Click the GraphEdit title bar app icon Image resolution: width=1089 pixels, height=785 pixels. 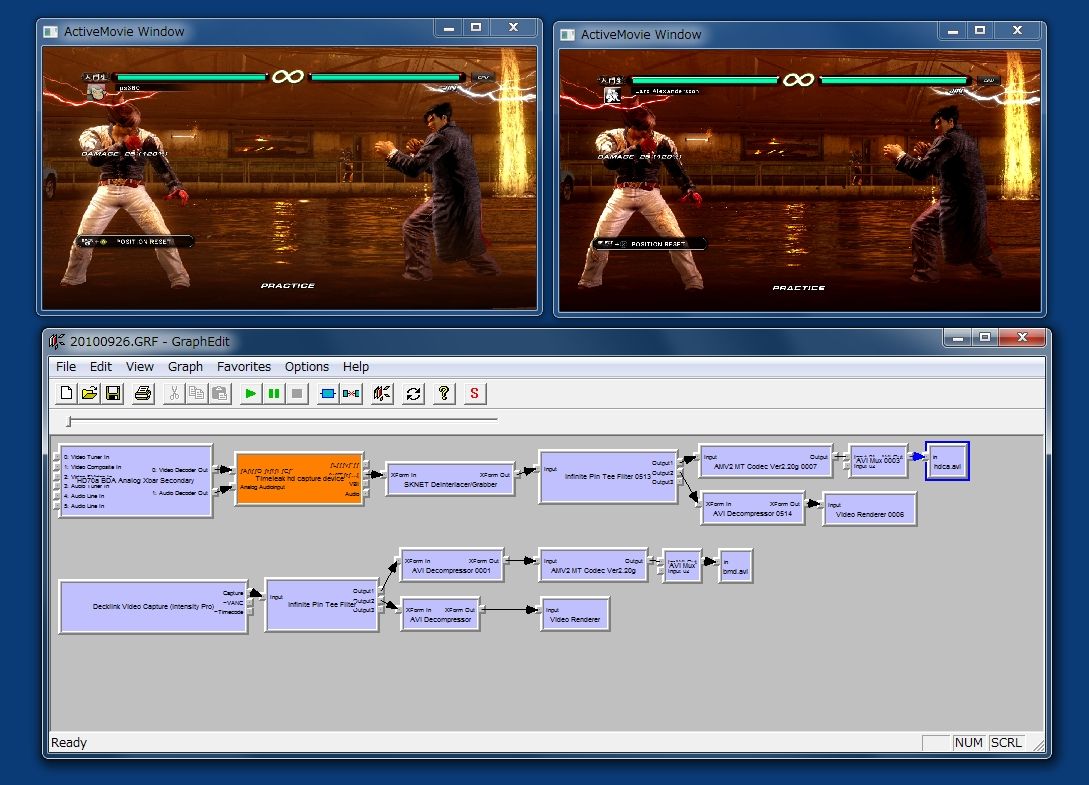tap(57, 341)
